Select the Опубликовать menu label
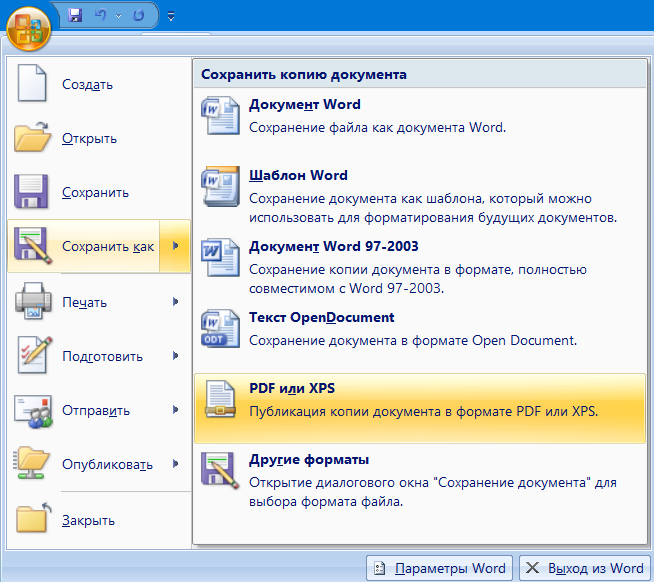This screenshot has width=654, height=582. (108, 465)
